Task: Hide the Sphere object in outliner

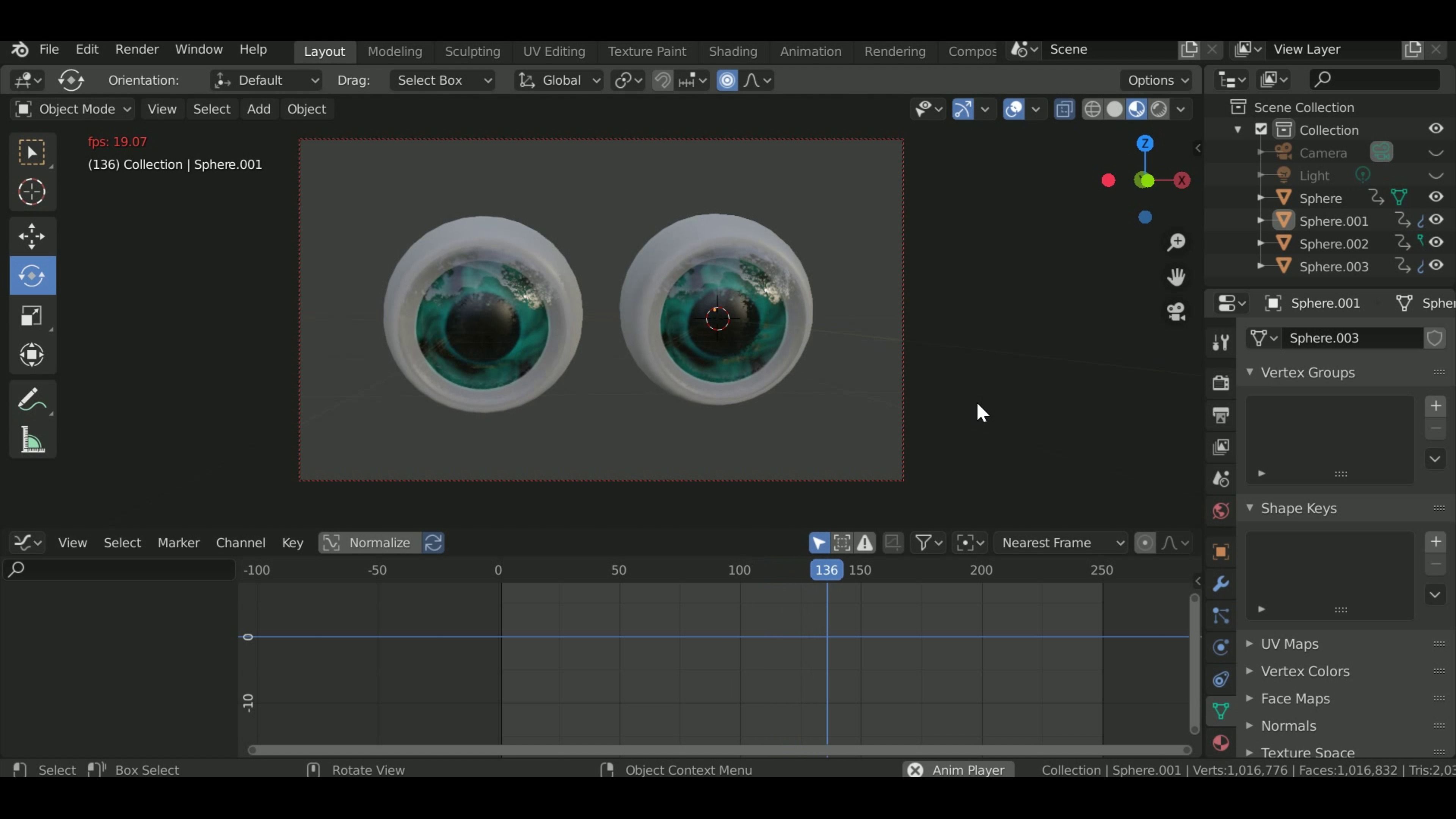Action: pos(1436,197)
